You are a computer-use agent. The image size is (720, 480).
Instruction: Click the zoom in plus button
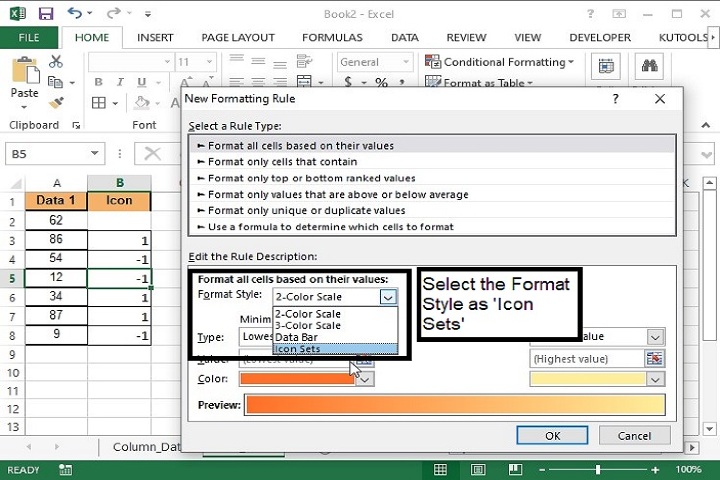click(655, 469)
